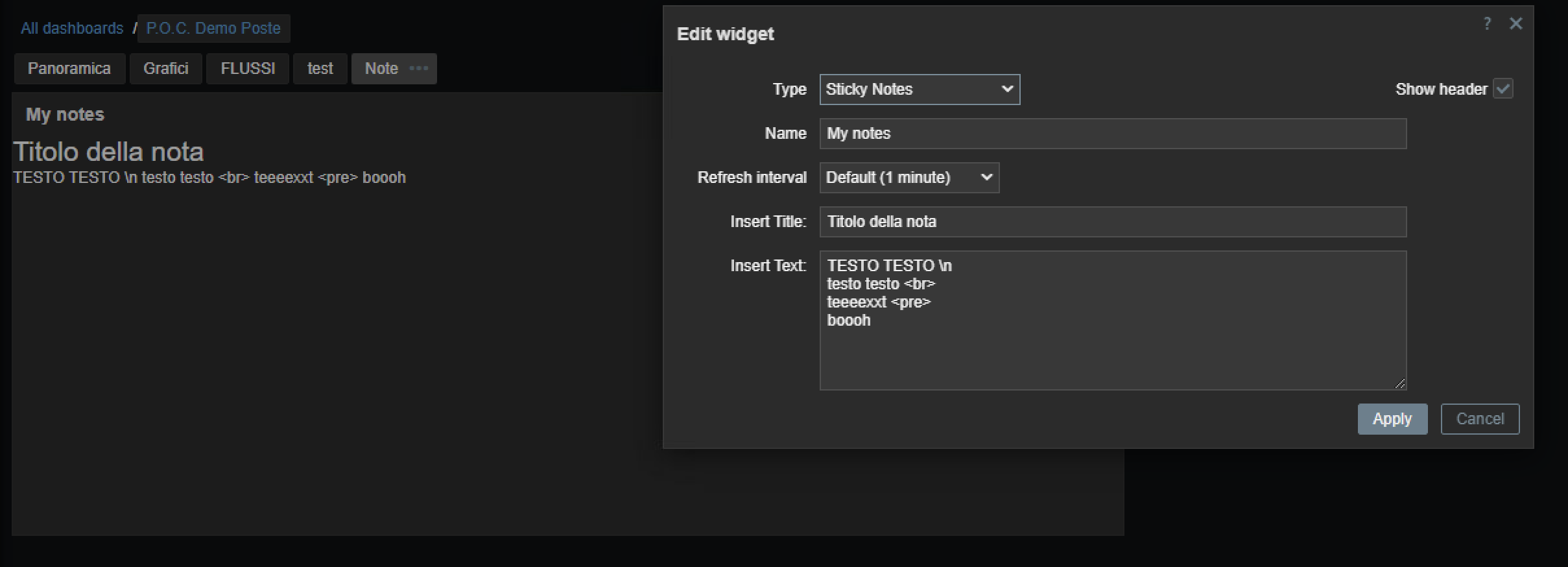Focus the Insert Title field
Screen dimensions: 1568x567
point(1112,222)
